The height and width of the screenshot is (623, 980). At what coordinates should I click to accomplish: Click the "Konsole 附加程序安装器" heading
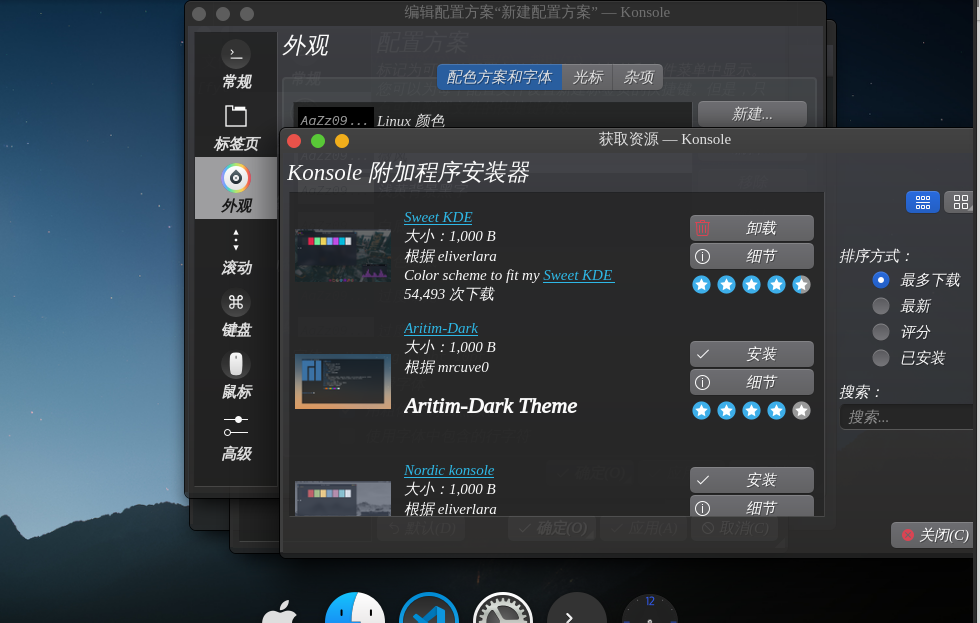[x=408, y=172]
